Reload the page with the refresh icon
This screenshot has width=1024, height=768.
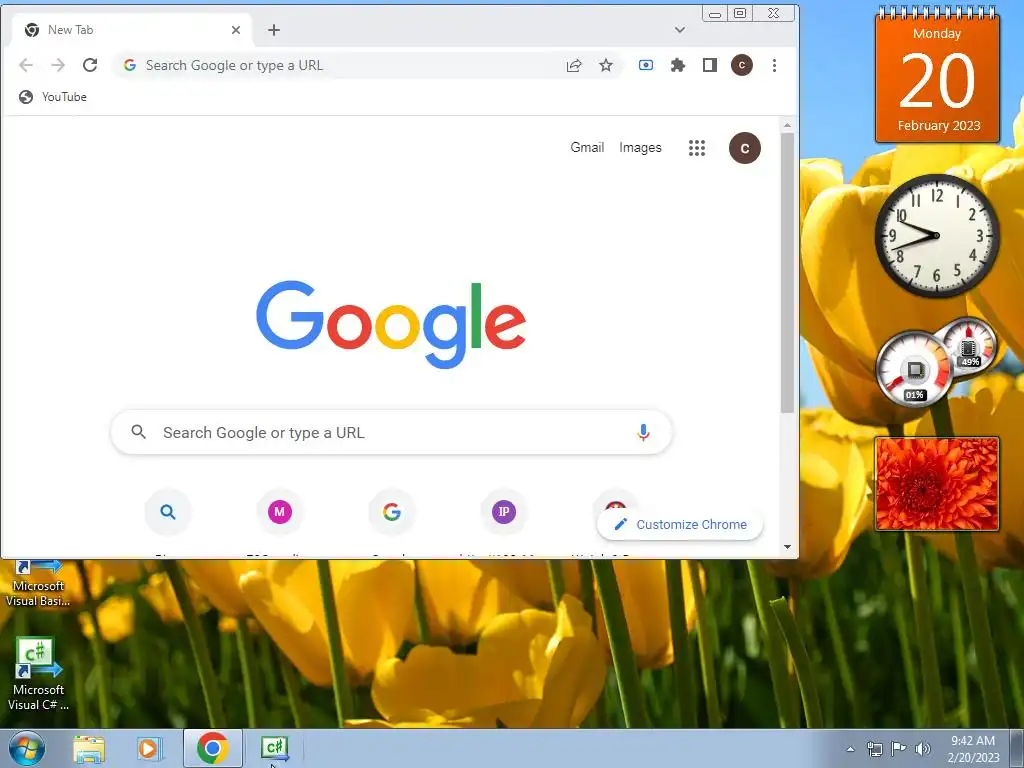90,65
